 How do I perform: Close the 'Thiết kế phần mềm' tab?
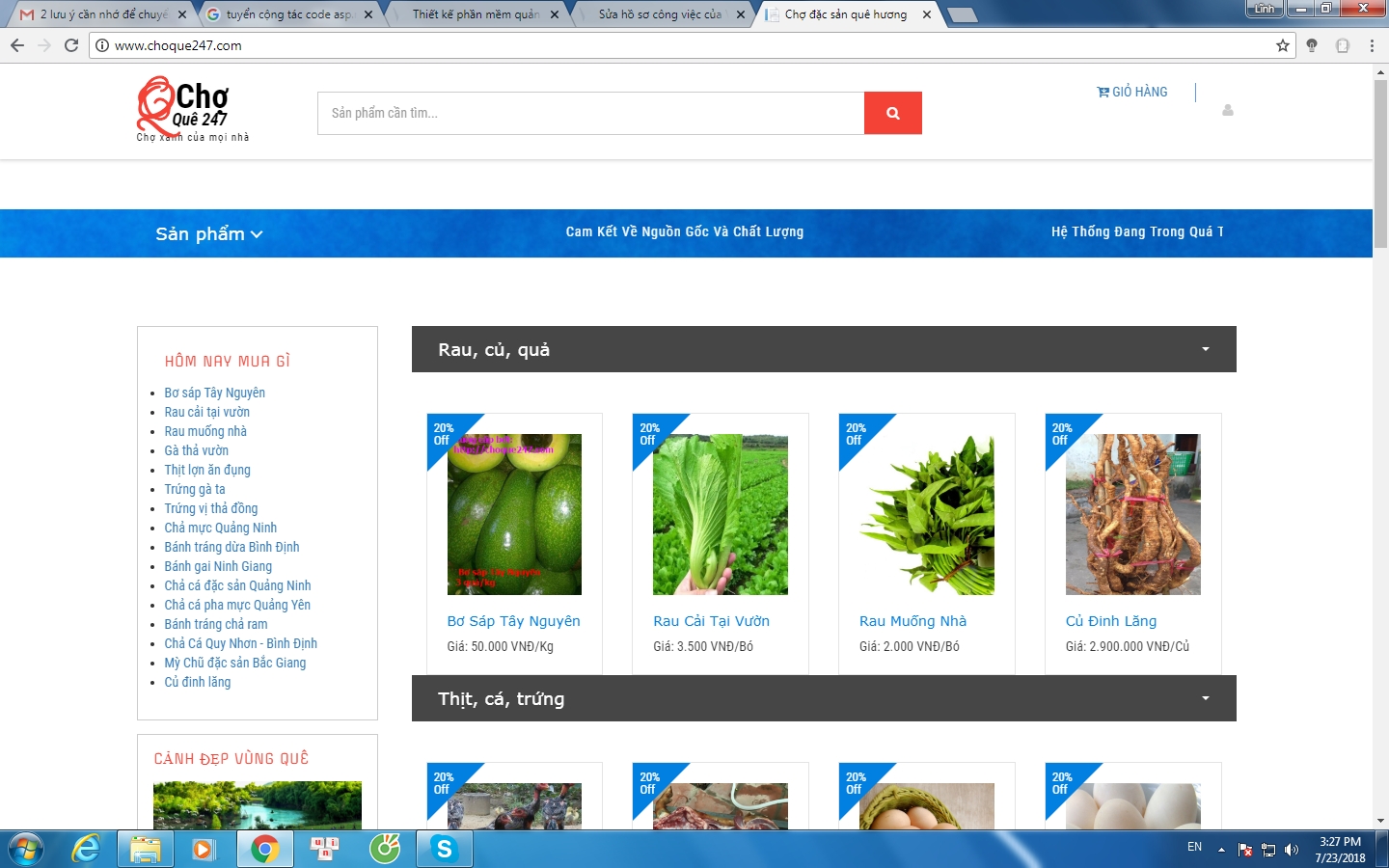click(555, 14)
